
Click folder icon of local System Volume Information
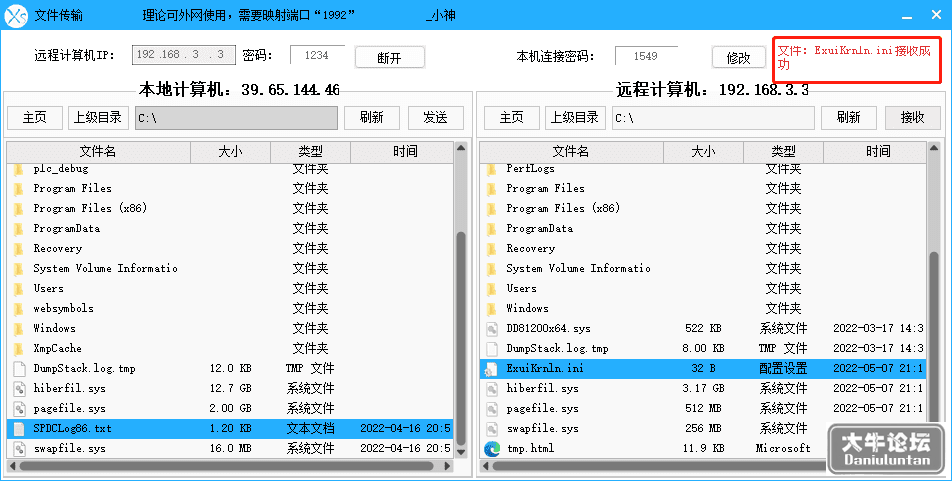19,269
